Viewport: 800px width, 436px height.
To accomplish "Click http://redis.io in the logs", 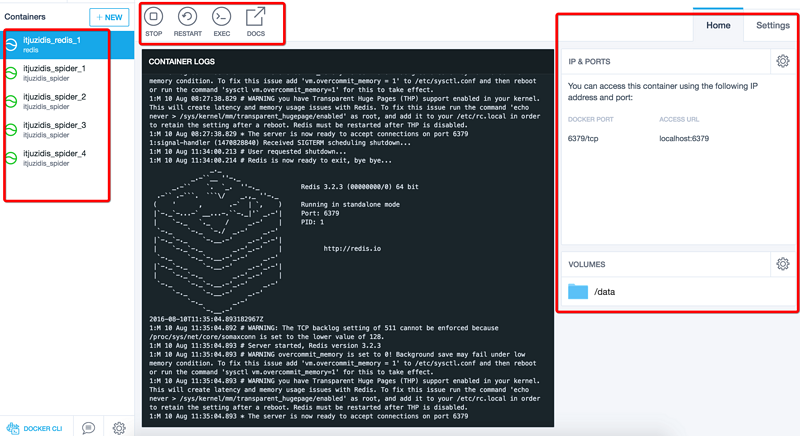I will 352,248.
